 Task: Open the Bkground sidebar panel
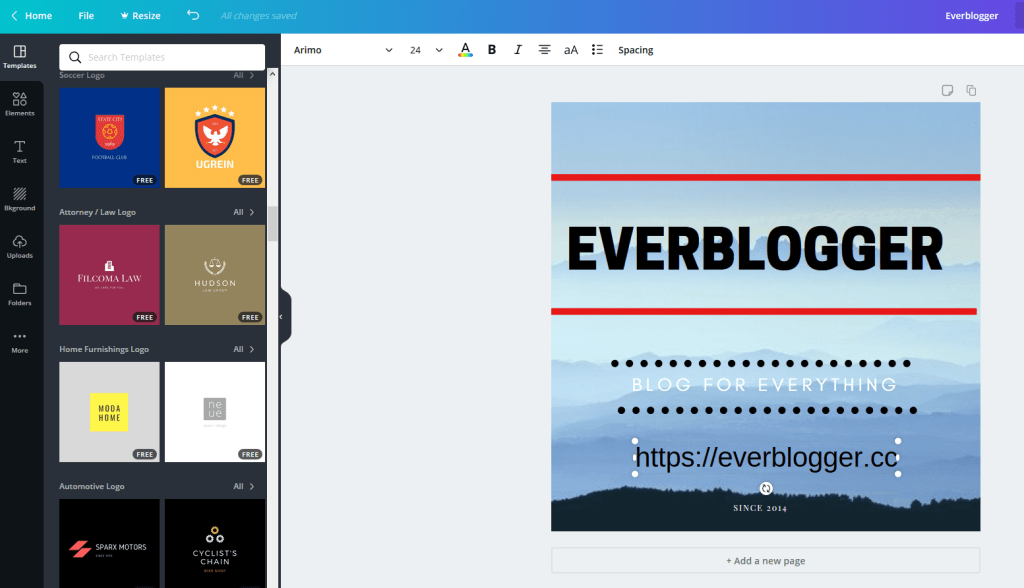[20, 199]
